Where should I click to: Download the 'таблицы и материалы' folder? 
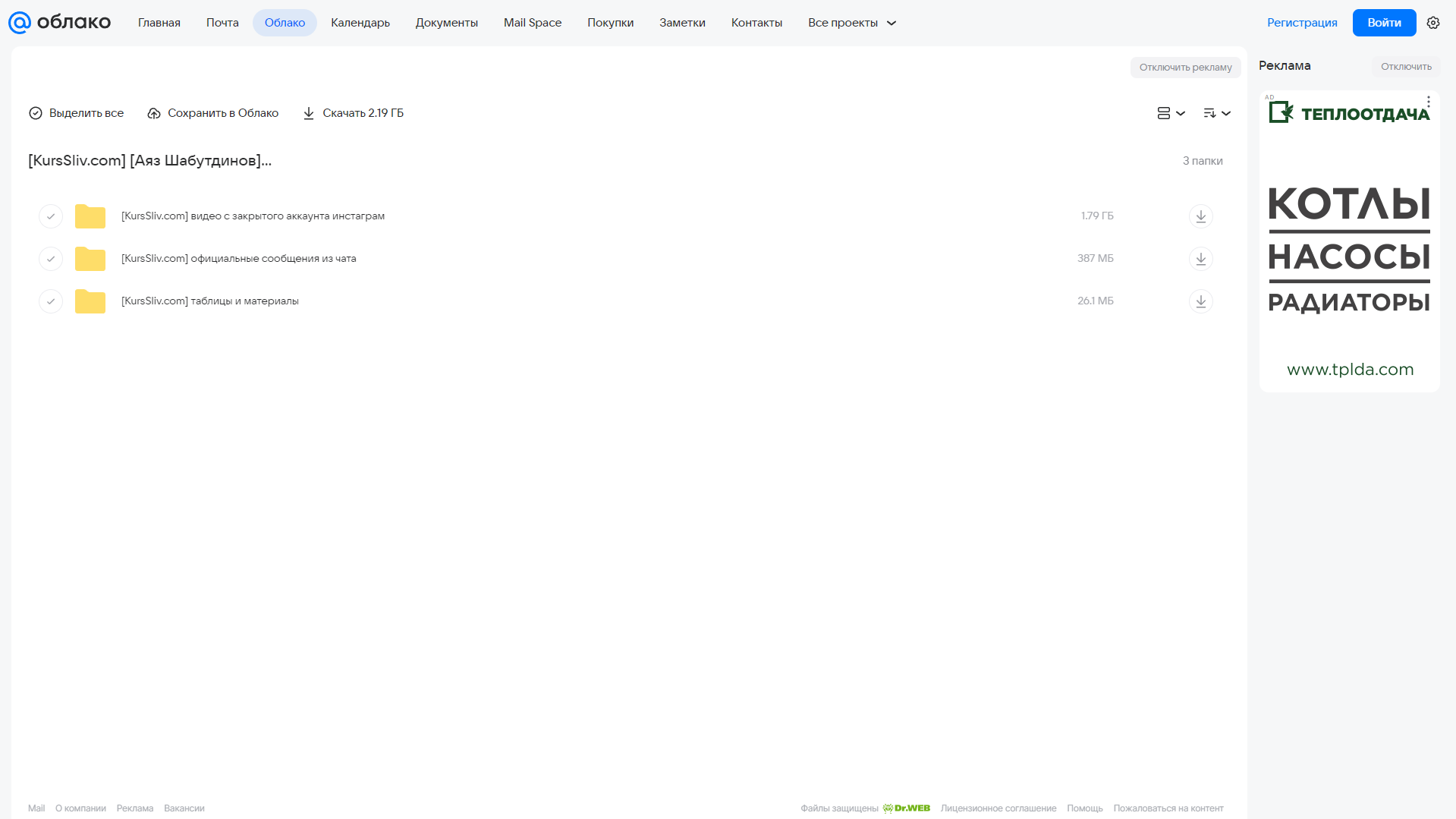[1200, 301]
